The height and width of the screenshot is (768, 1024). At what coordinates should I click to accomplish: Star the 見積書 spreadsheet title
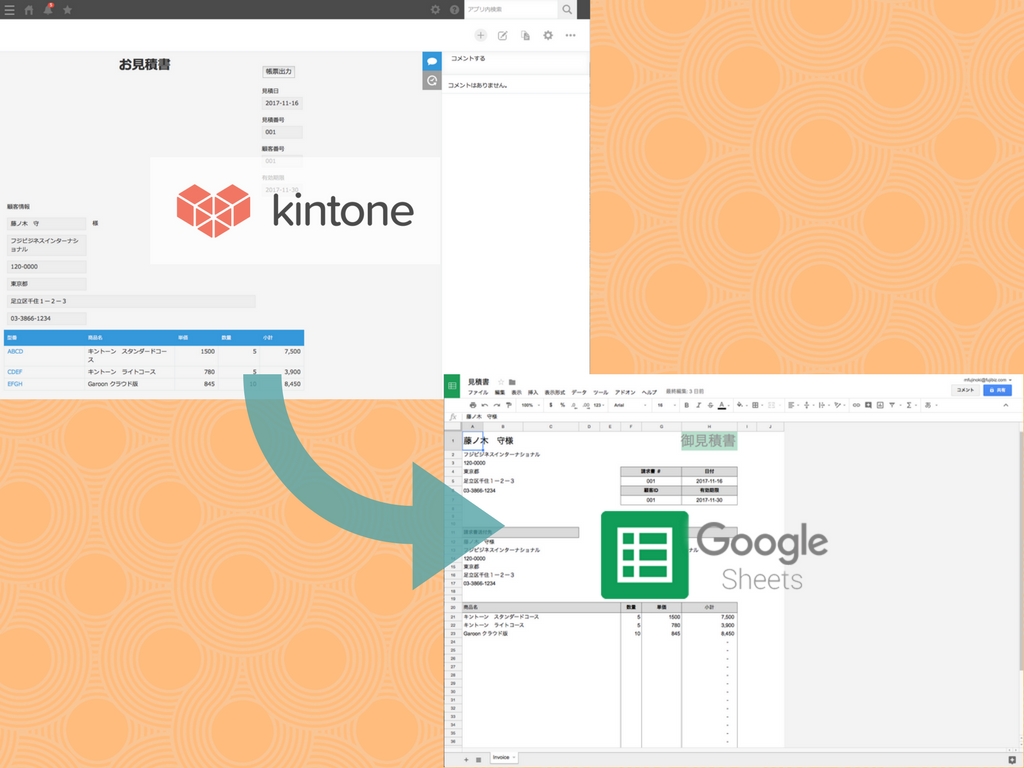coord(499,382)
